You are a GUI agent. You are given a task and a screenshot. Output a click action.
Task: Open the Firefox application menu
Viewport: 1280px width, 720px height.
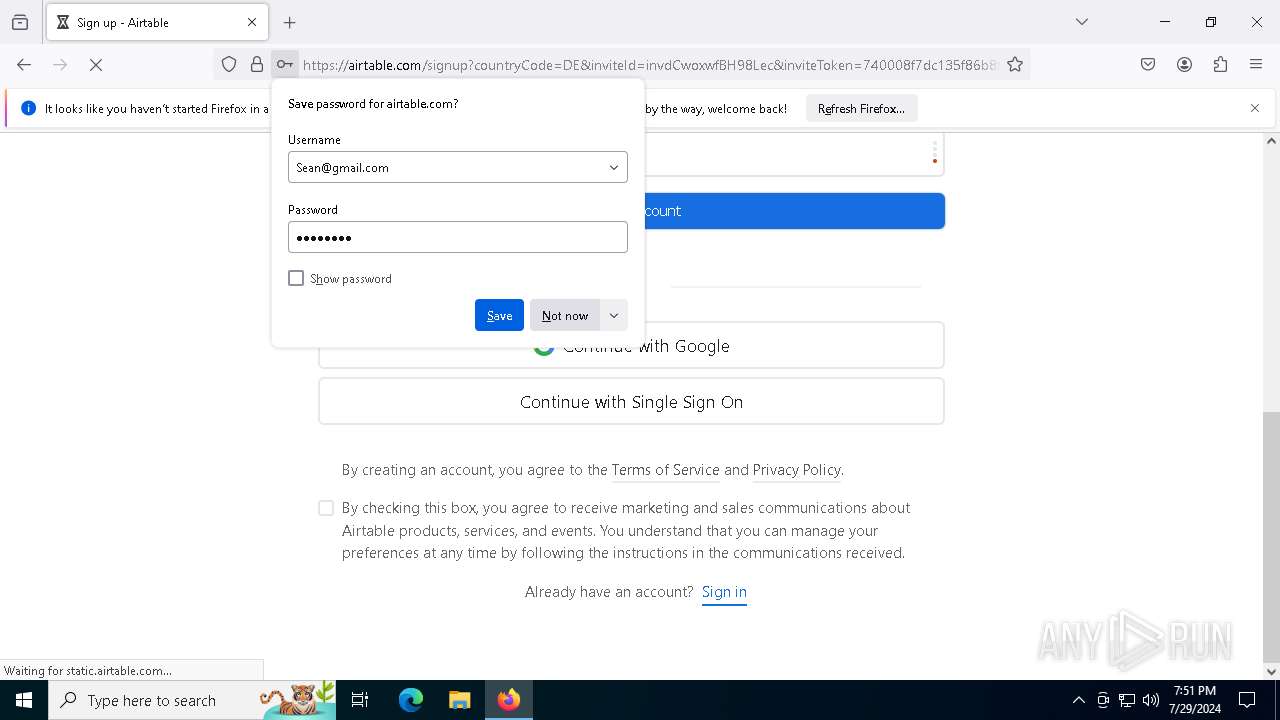point(1256,65)
